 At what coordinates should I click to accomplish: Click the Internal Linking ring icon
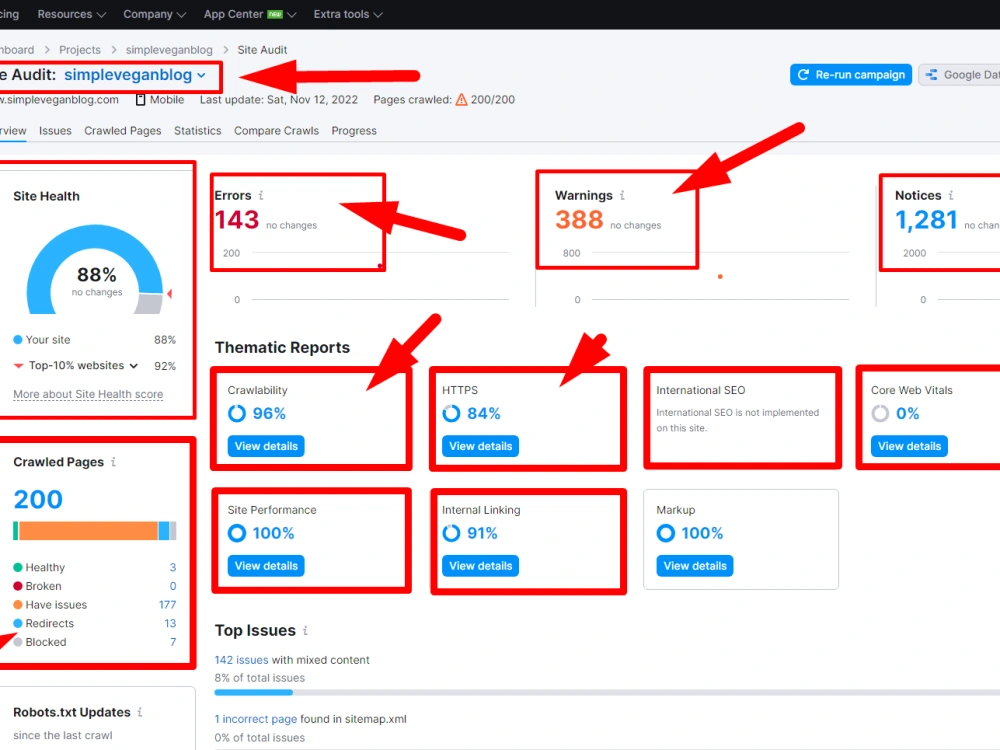(x=451, y=533)
